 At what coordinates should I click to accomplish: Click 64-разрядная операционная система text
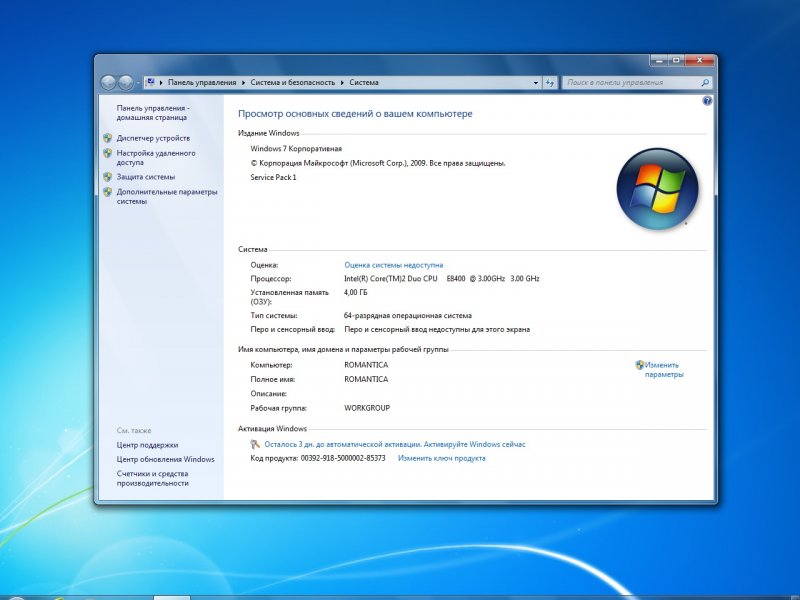coord(408,315)
